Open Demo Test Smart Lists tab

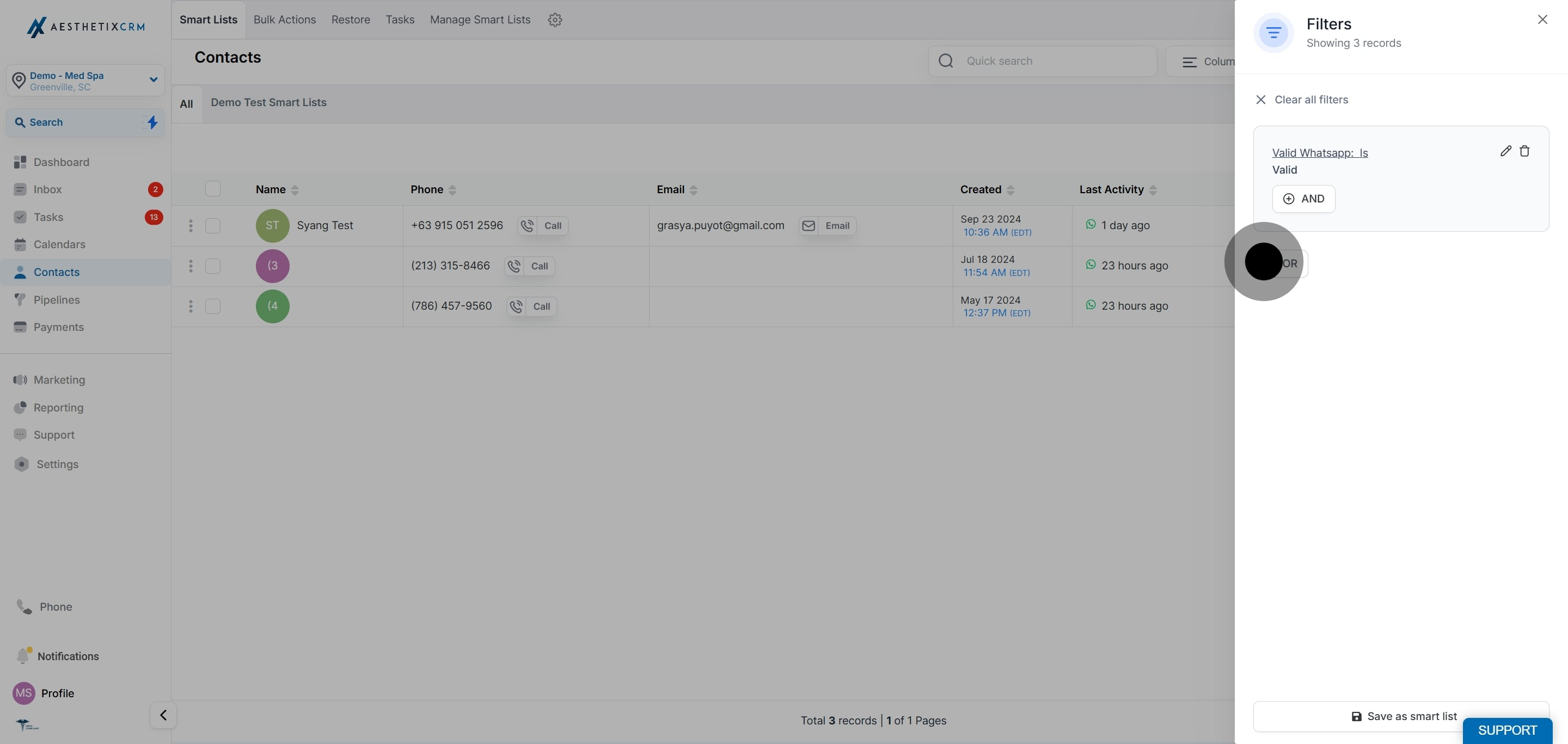click(x=268, y=102)
